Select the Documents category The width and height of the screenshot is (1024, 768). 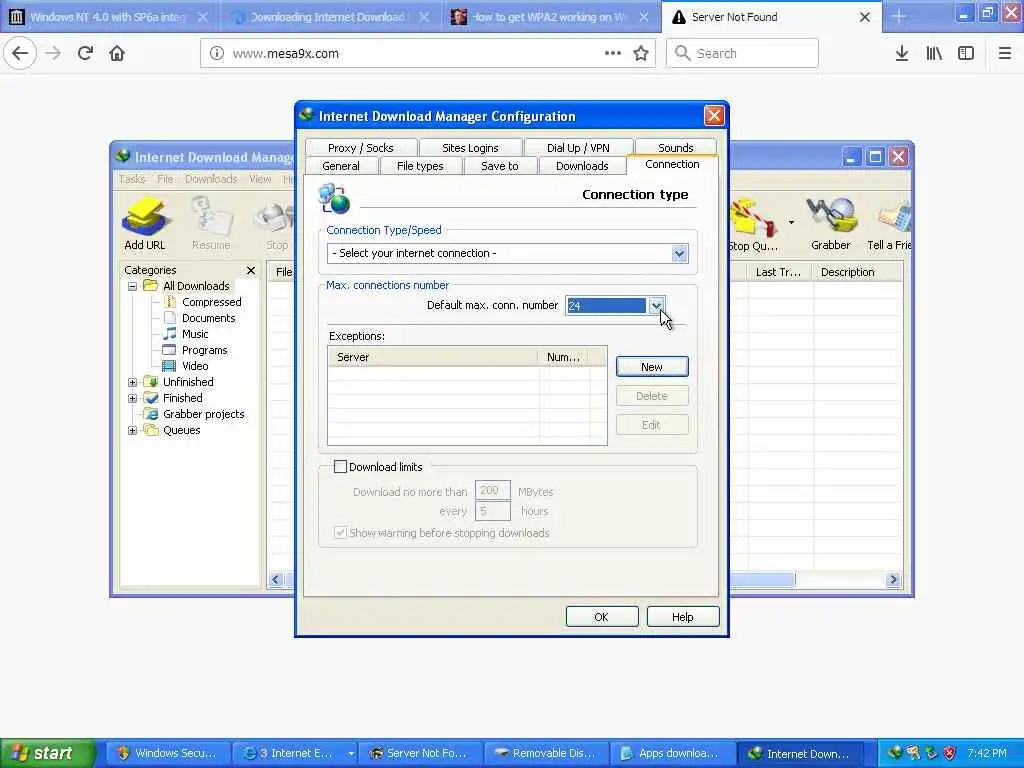(x=208, y=318)
